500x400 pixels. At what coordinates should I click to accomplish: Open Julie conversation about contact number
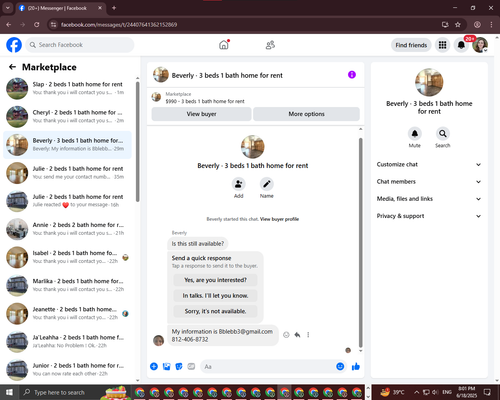pos(68,173)
